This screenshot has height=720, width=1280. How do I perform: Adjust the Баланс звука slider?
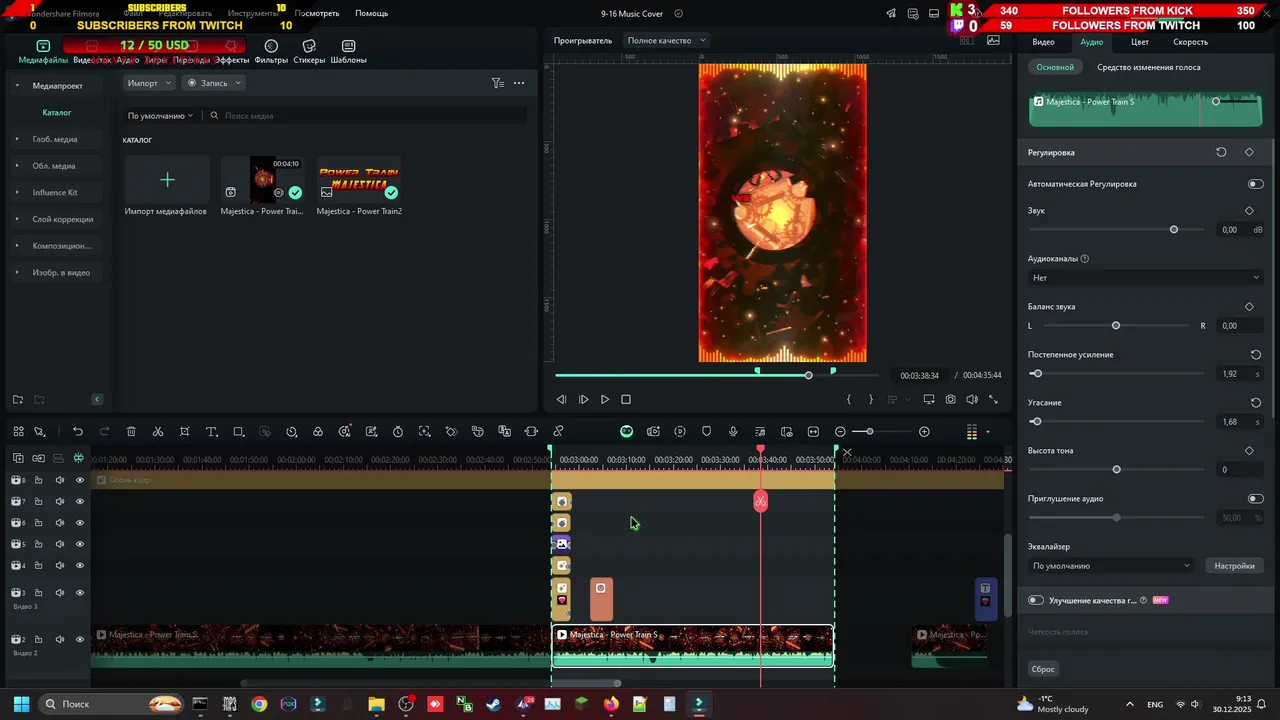[x=1116, y=326]
